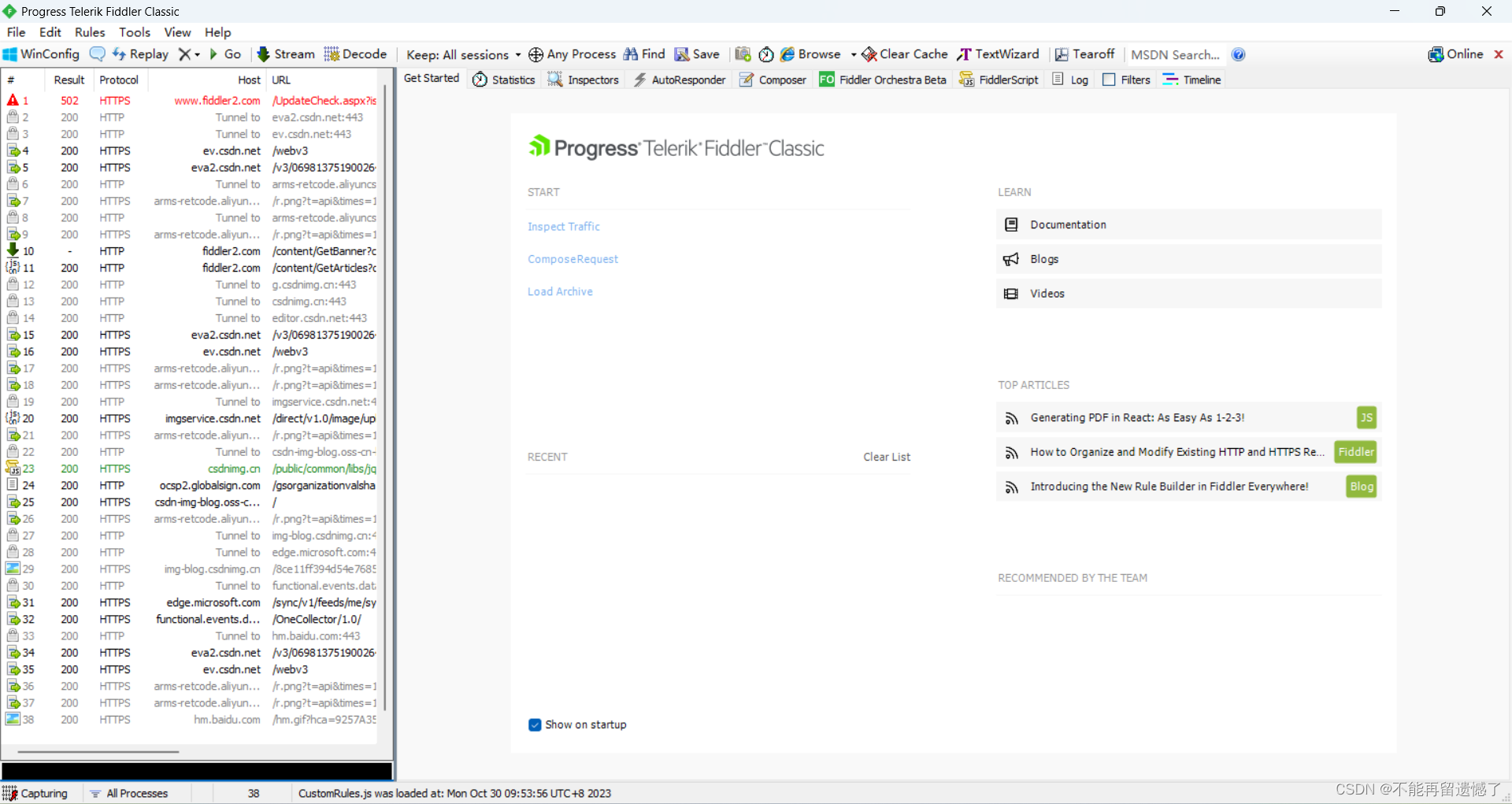Open the Browse dropdown arrow
1512x804 pixels.
[854, 54]
